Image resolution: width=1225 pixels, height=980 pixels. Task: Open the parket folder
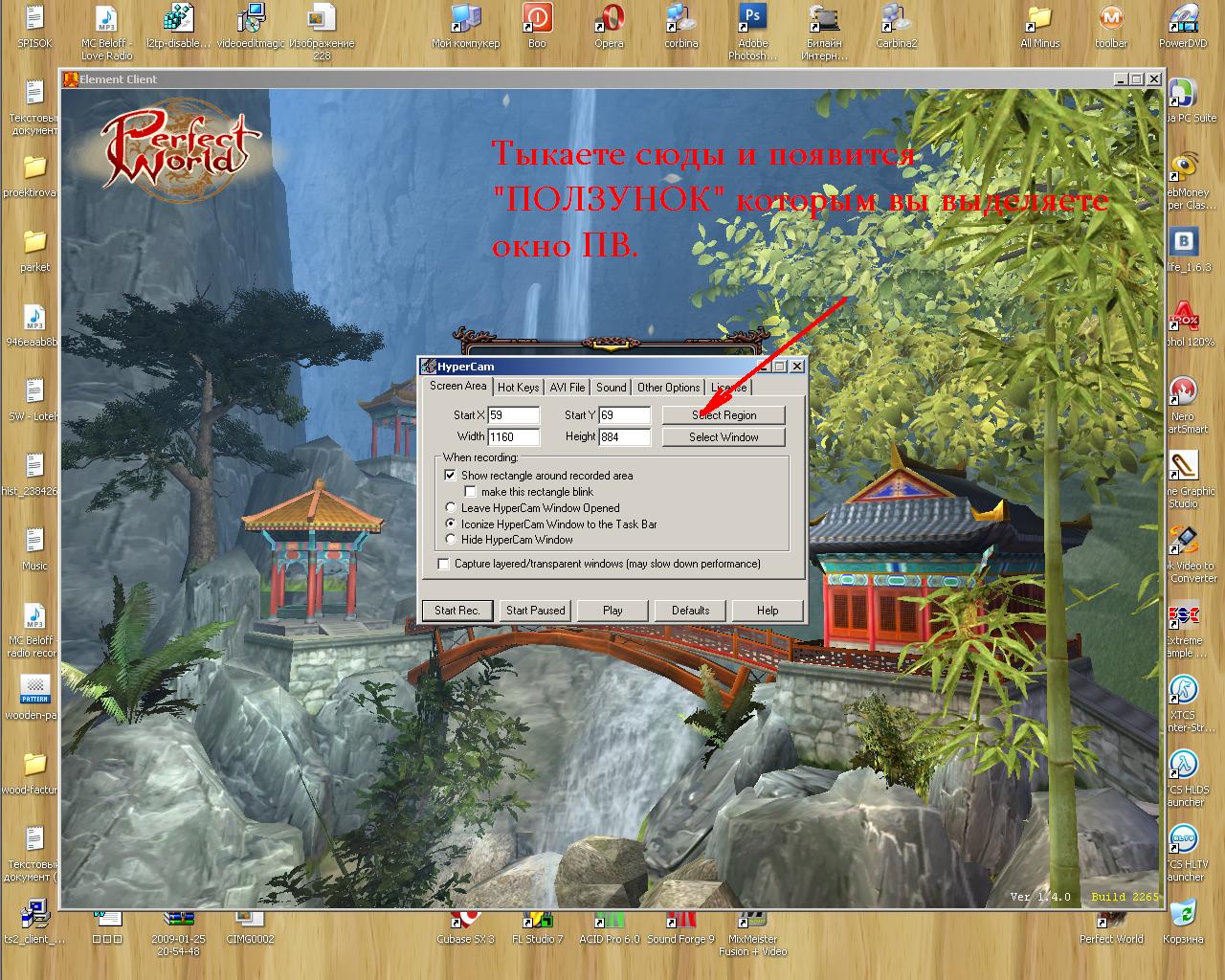(x=34, y=251)
